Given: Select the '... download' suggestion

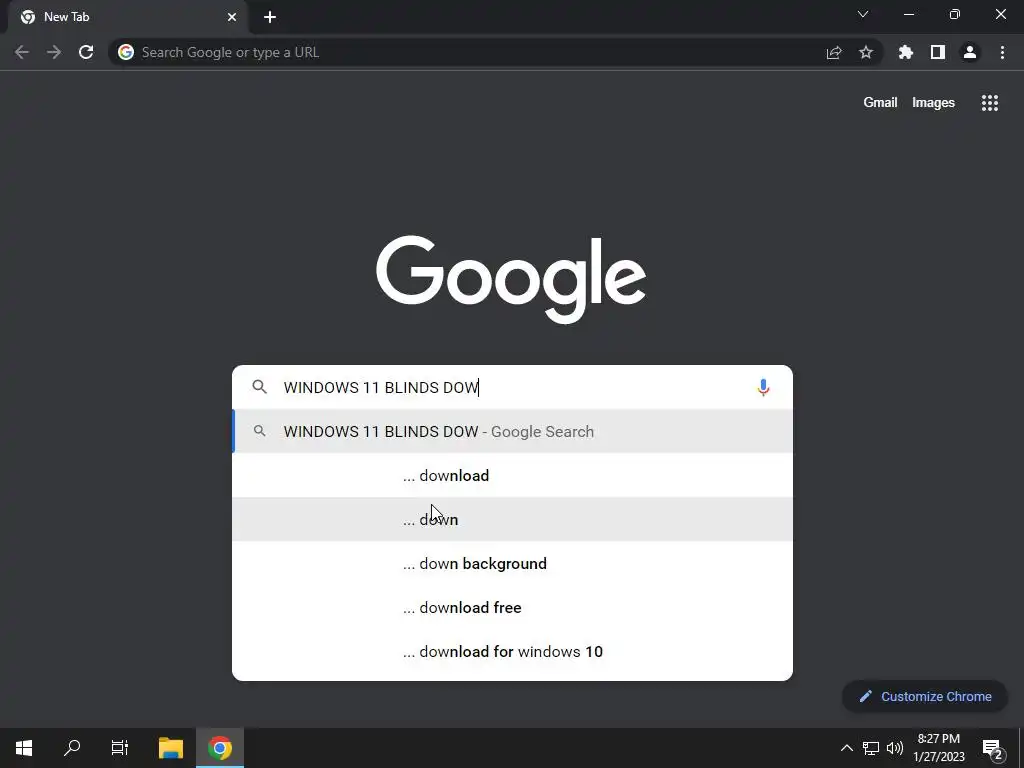Looking at the screenshot, I should coord(513,475).
